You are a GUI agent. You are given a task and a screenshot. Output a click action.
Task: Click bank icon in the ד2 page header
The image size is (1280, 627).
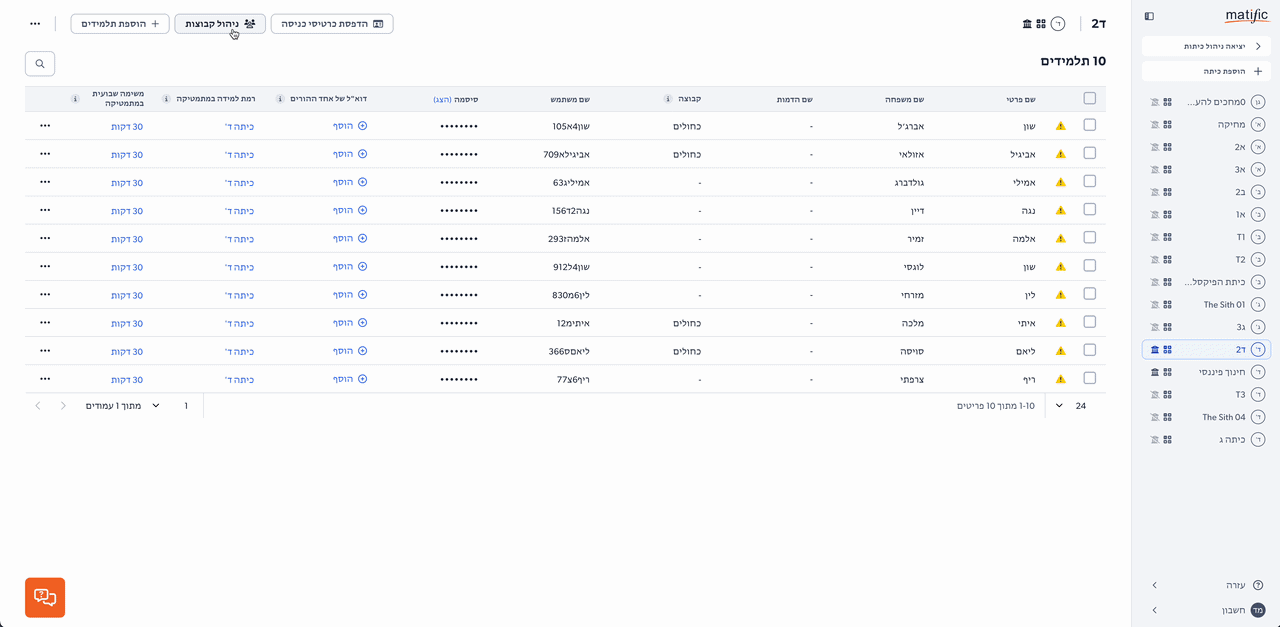pyautogui.click(x=1027, y=24)
